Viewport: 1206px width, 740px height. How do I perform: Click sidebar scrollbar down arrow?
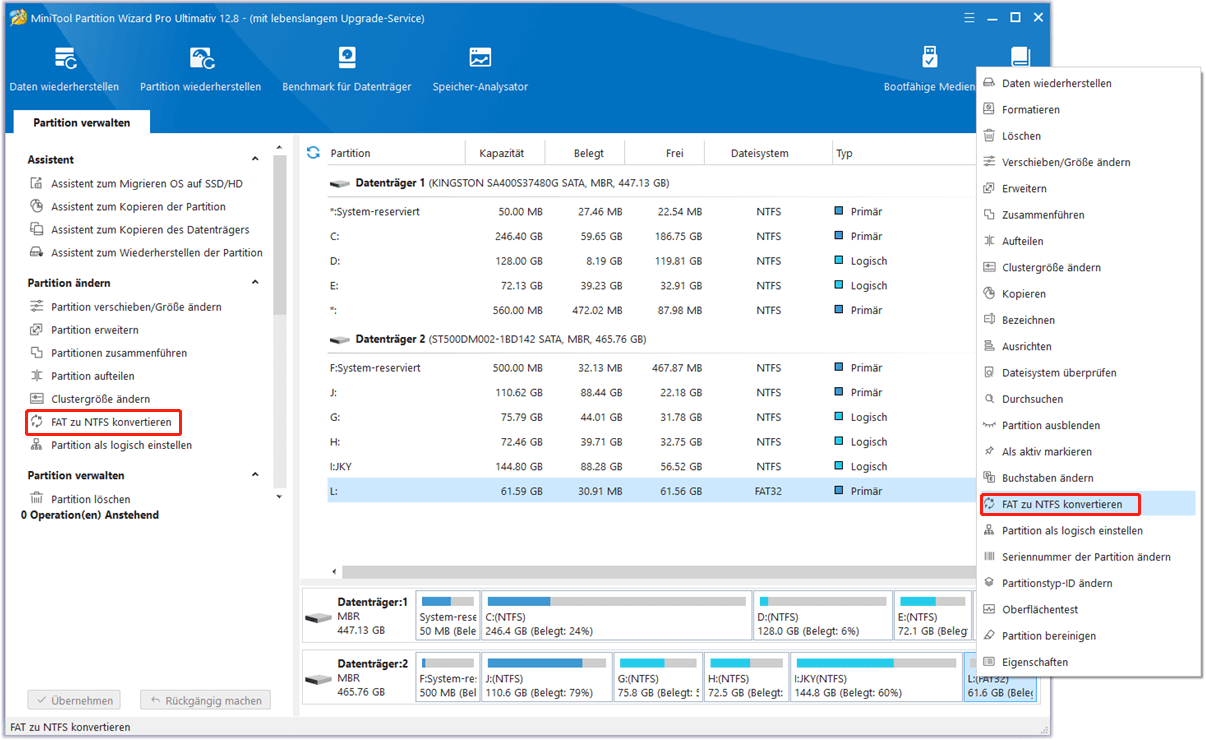280,496
